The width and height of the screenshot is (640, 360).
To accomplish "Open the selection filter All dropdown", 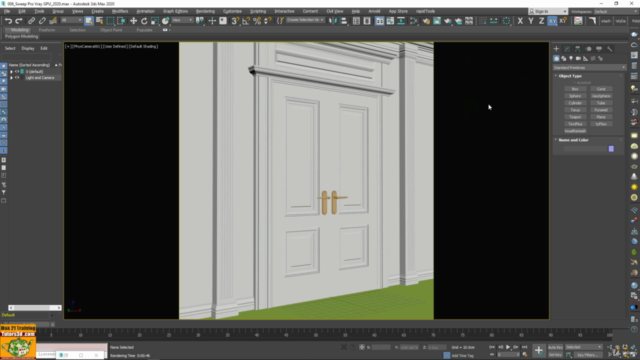I will 71,20.
